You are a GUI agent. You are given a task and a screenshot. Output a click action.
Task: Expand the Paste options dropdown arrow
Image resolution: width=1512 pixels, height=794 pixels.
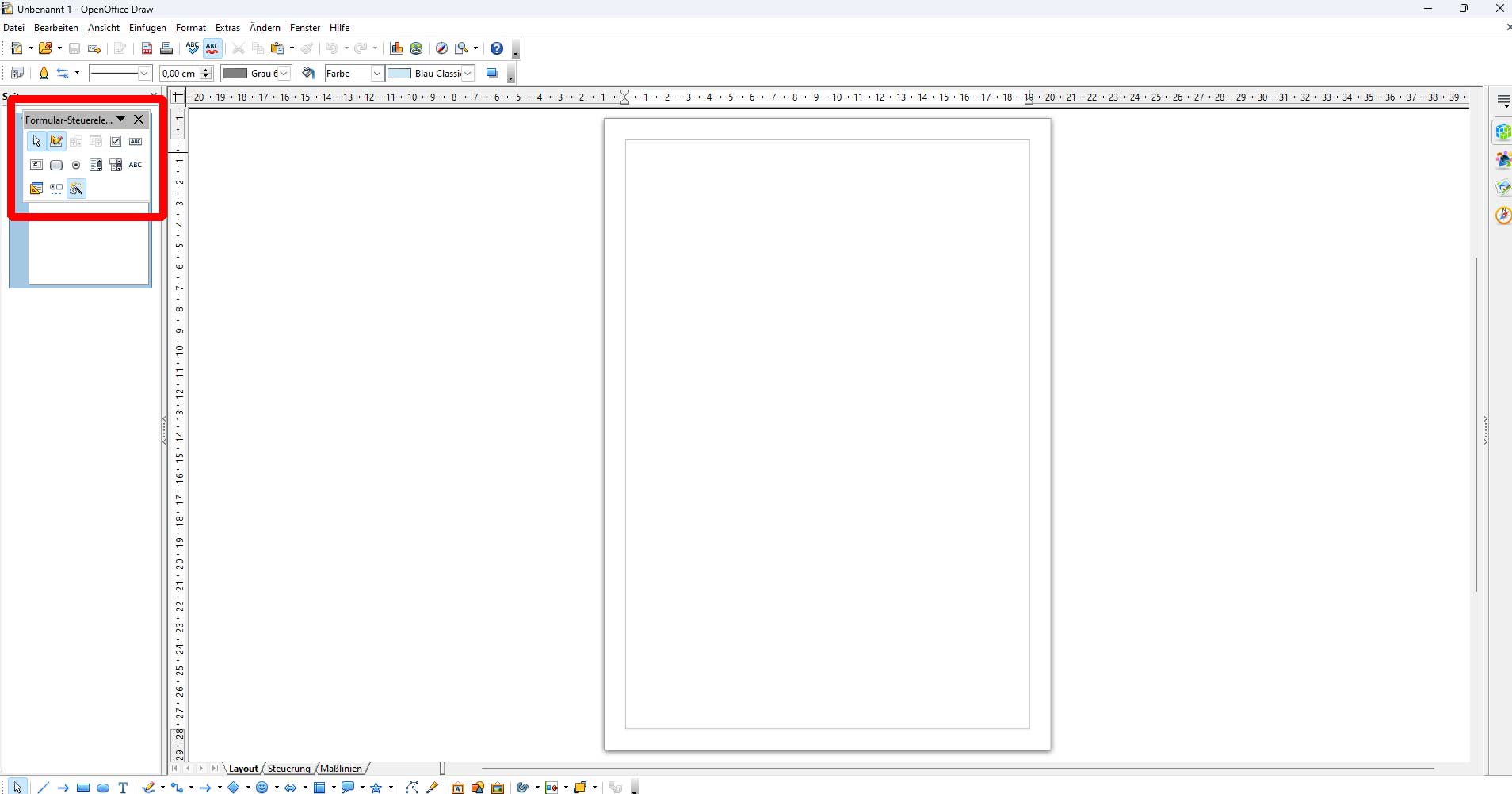coord(292,48)
